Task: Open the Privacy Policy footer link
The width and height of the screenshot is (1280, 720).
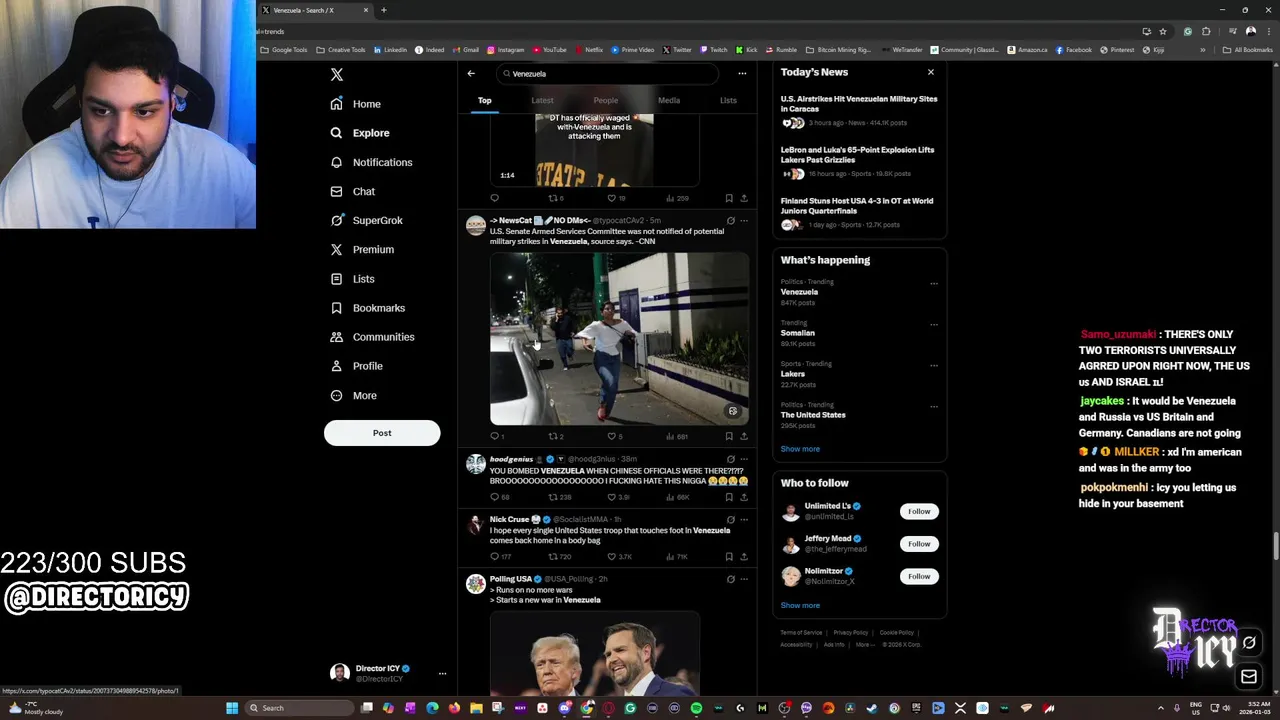Action: tap(851, 633)
